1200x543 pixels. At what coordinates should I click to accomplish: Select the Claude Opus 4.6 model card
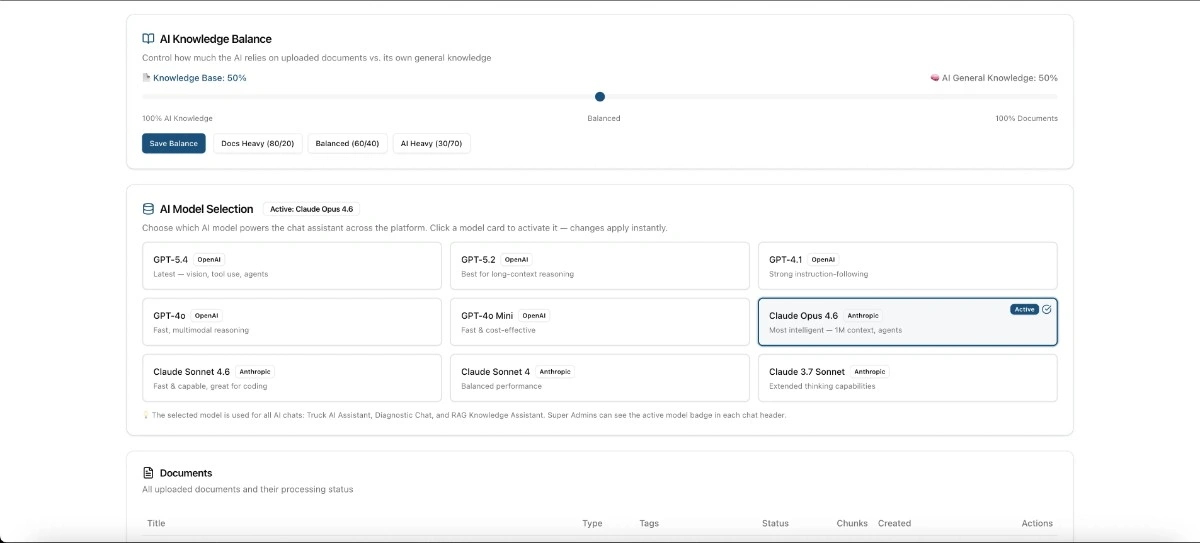point(908,322)
